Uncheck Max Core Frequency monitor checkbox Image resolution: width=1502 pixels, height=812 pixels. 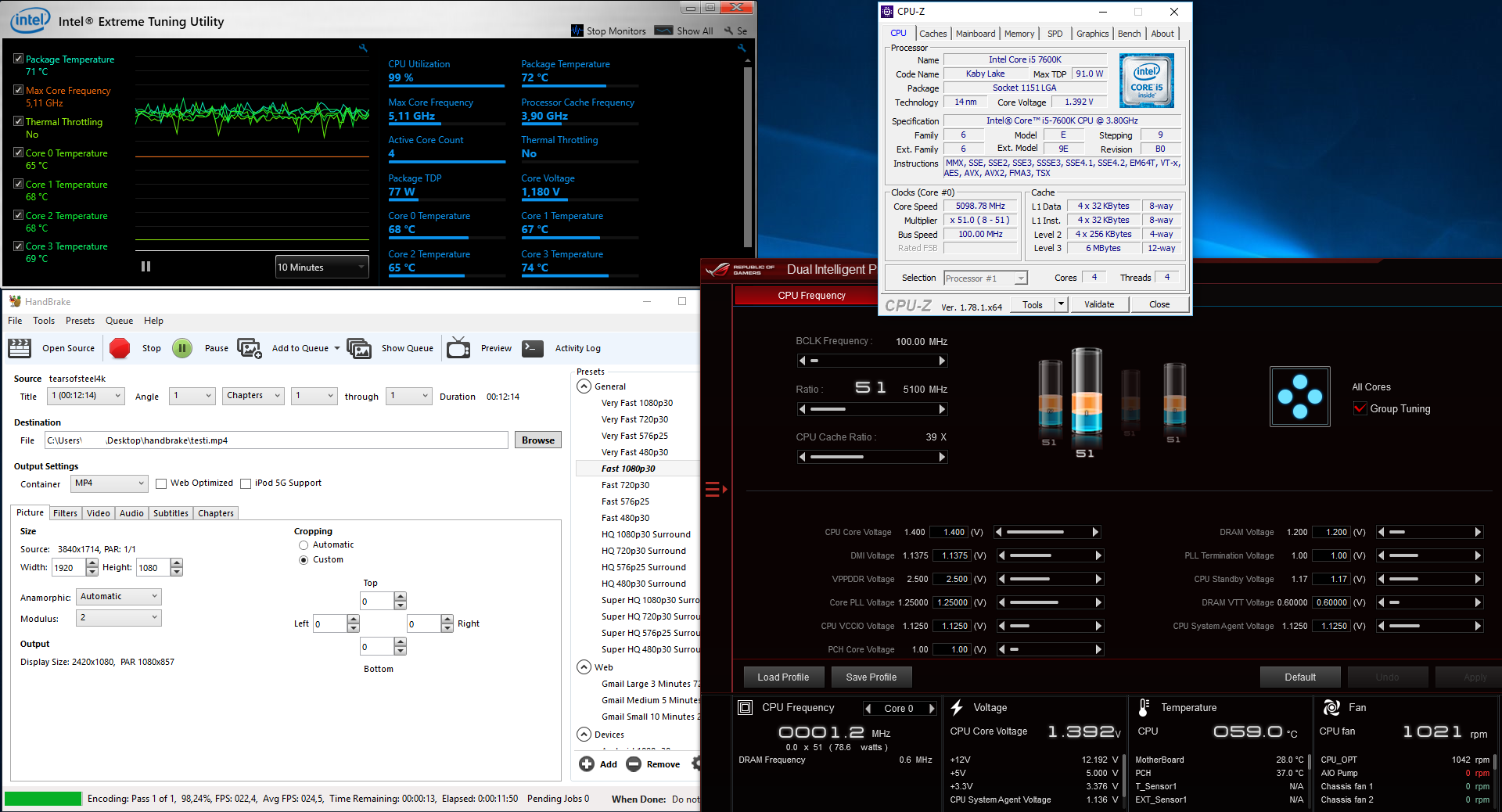[18, 90]
